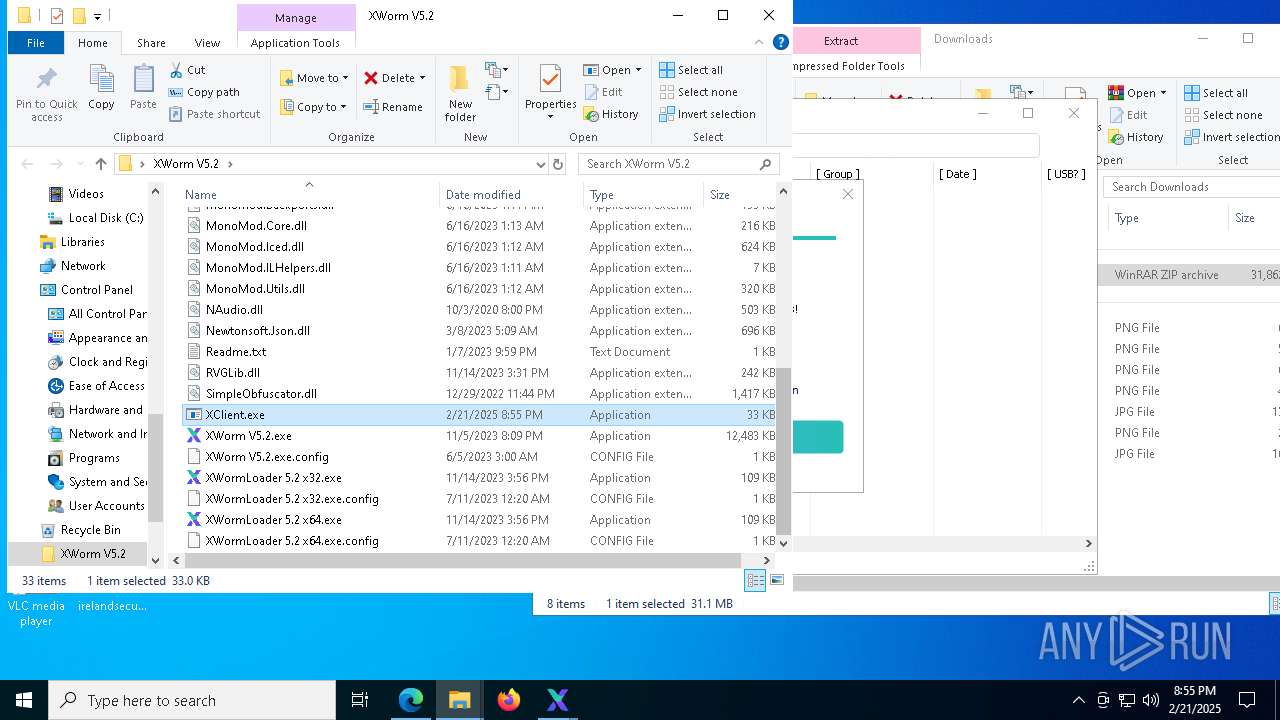Open the Move to dropdown
Screen dimensions: 1280x720
coord(314,78)
